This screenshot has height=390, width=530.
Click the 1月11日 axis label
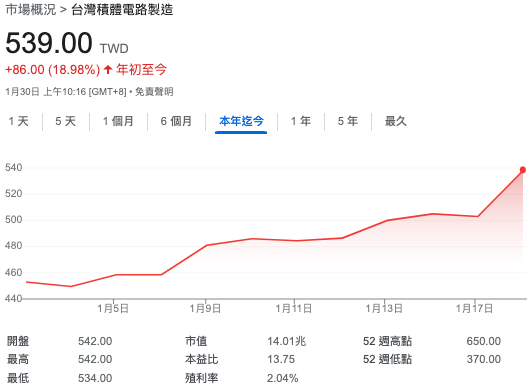tap(293, 308)
